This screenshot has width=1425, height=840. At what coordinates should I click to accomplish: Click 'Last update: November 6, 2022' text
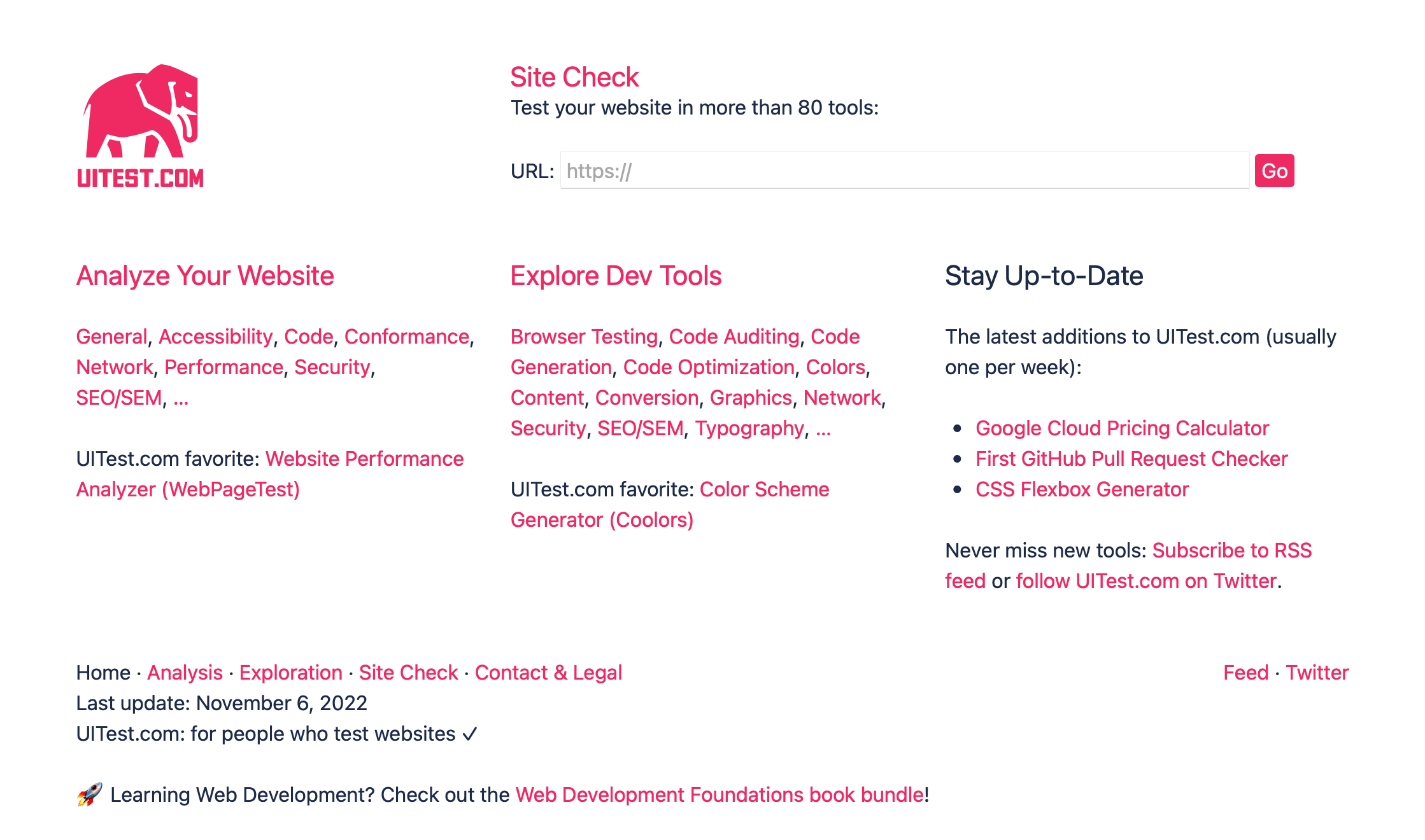[x=222, y=703]
